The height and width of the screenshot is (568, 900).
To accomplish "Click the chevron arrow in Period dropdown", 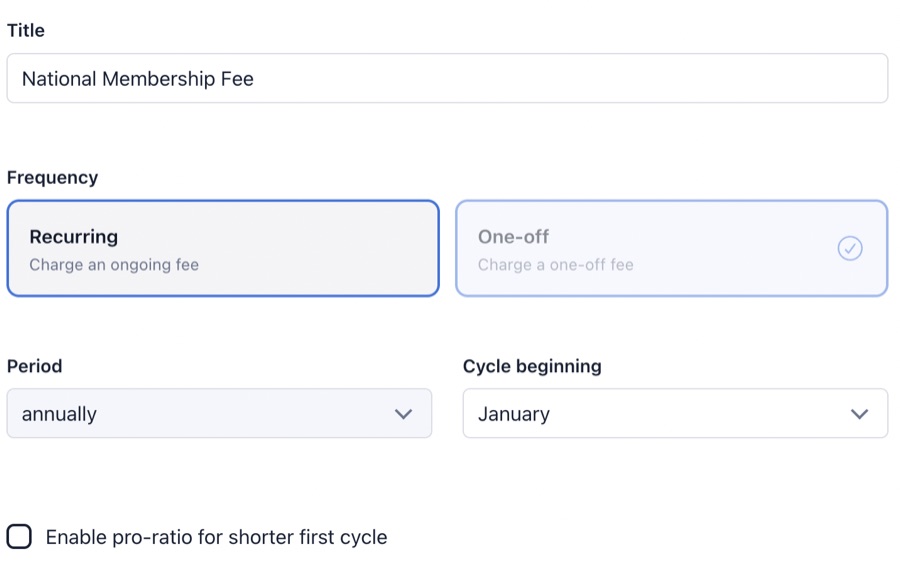I will (x=403, y=414).
